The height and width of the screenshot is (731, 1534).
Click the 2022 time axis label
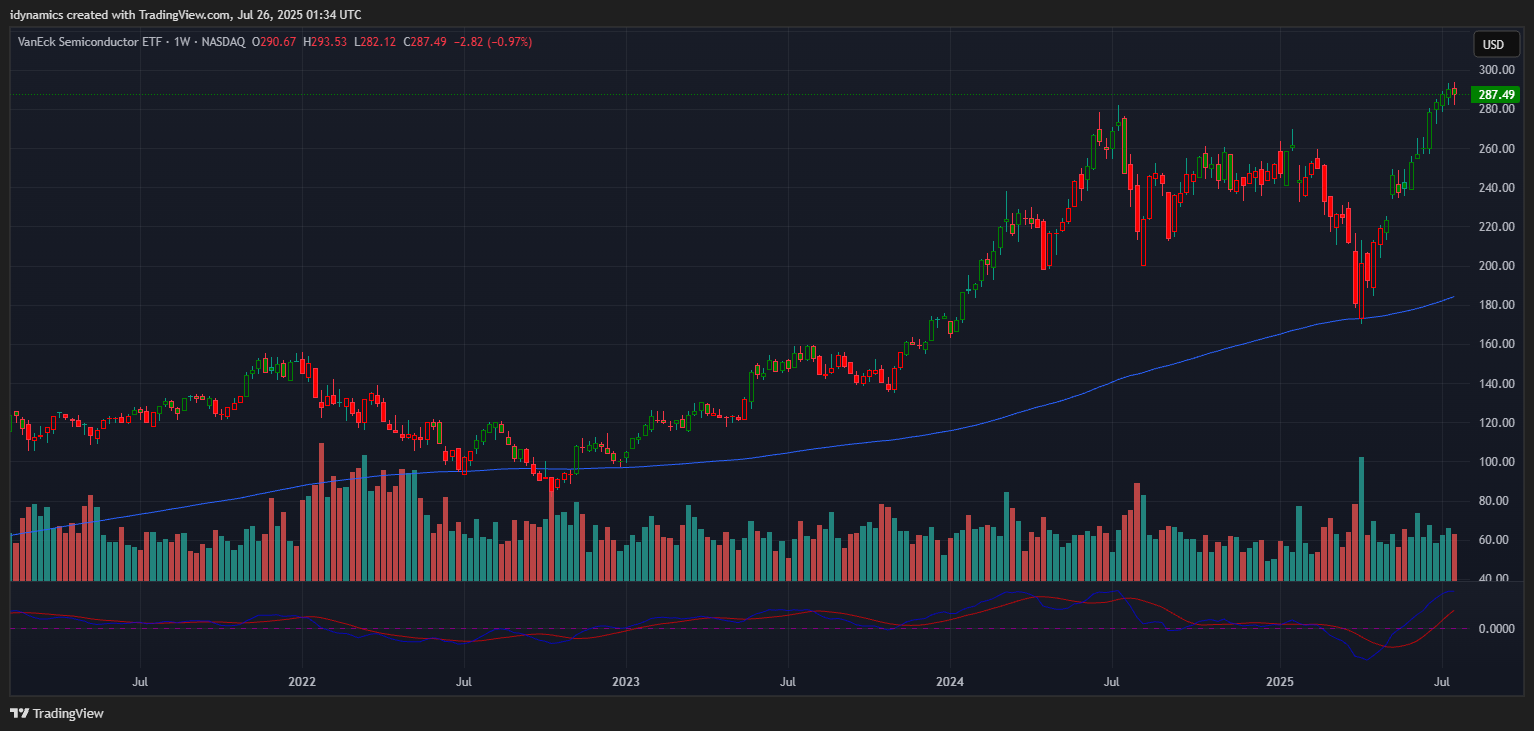302,682
